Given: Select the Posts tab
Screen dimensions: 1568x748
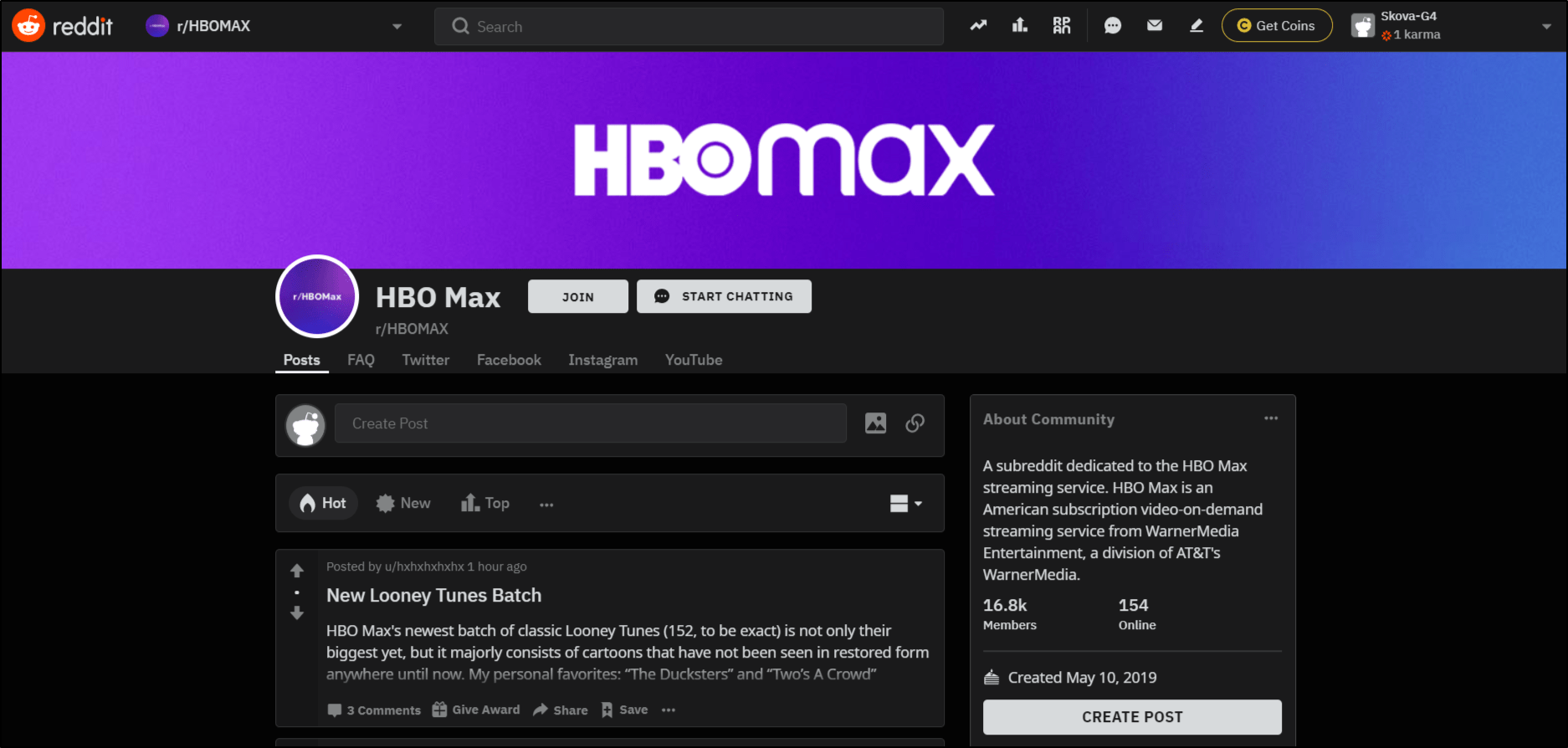Looking at the screenshot, I should [x=301, y=360].
